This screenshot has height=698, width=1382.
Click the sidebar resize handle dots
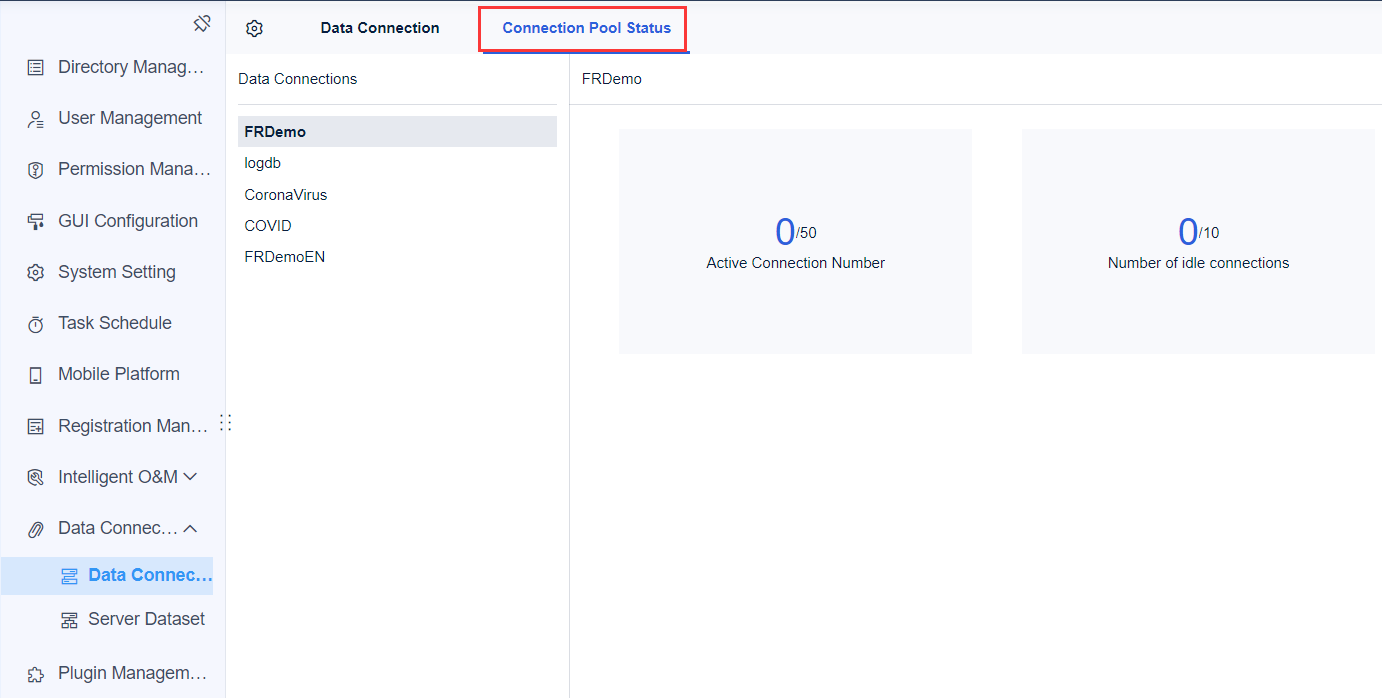pos(226,422)
